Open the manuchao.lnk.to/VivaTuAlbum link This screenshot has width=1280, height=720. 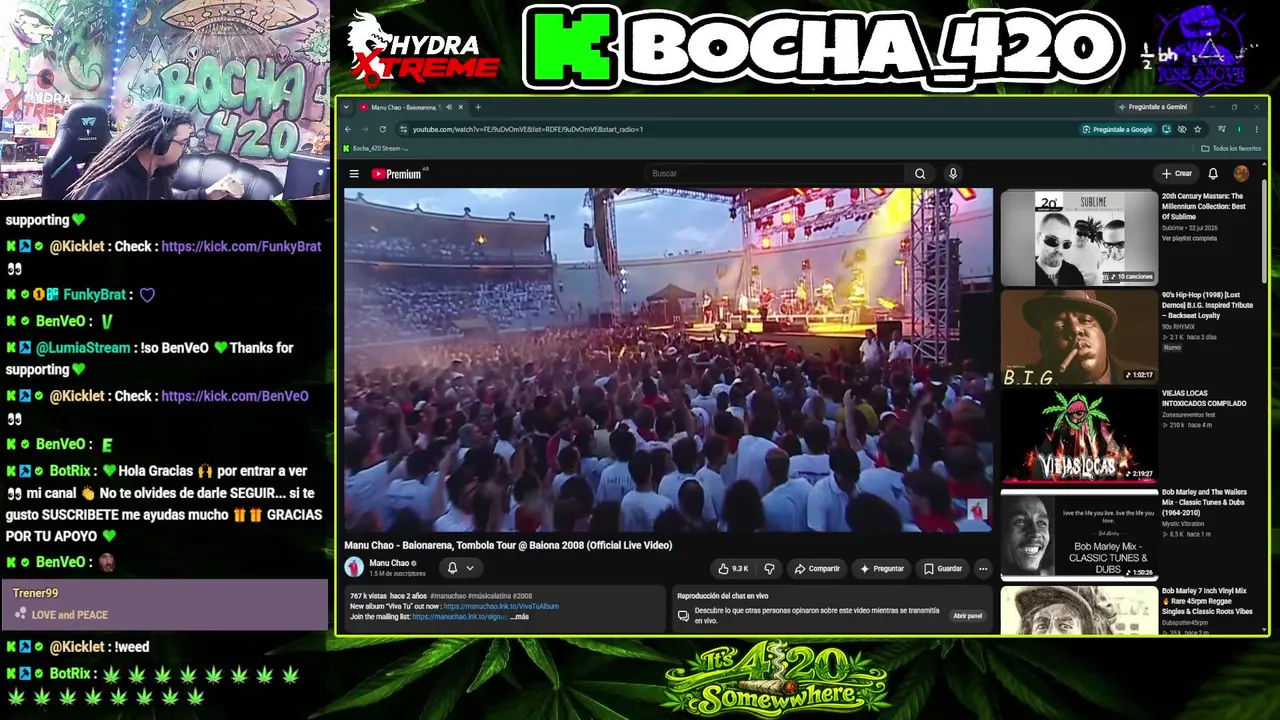[501, 606]
